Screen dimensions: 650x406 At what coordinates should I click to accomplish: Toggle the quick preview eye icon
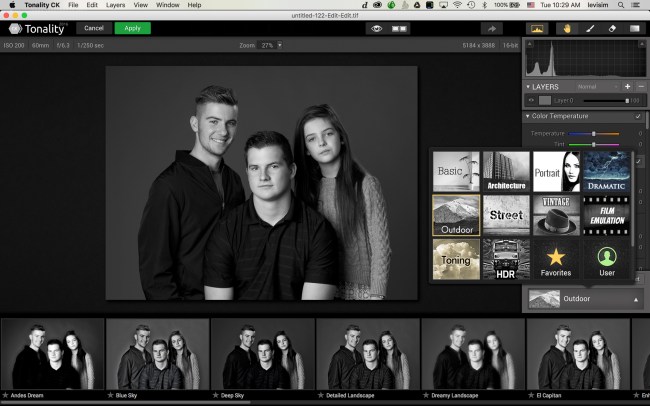376,29
